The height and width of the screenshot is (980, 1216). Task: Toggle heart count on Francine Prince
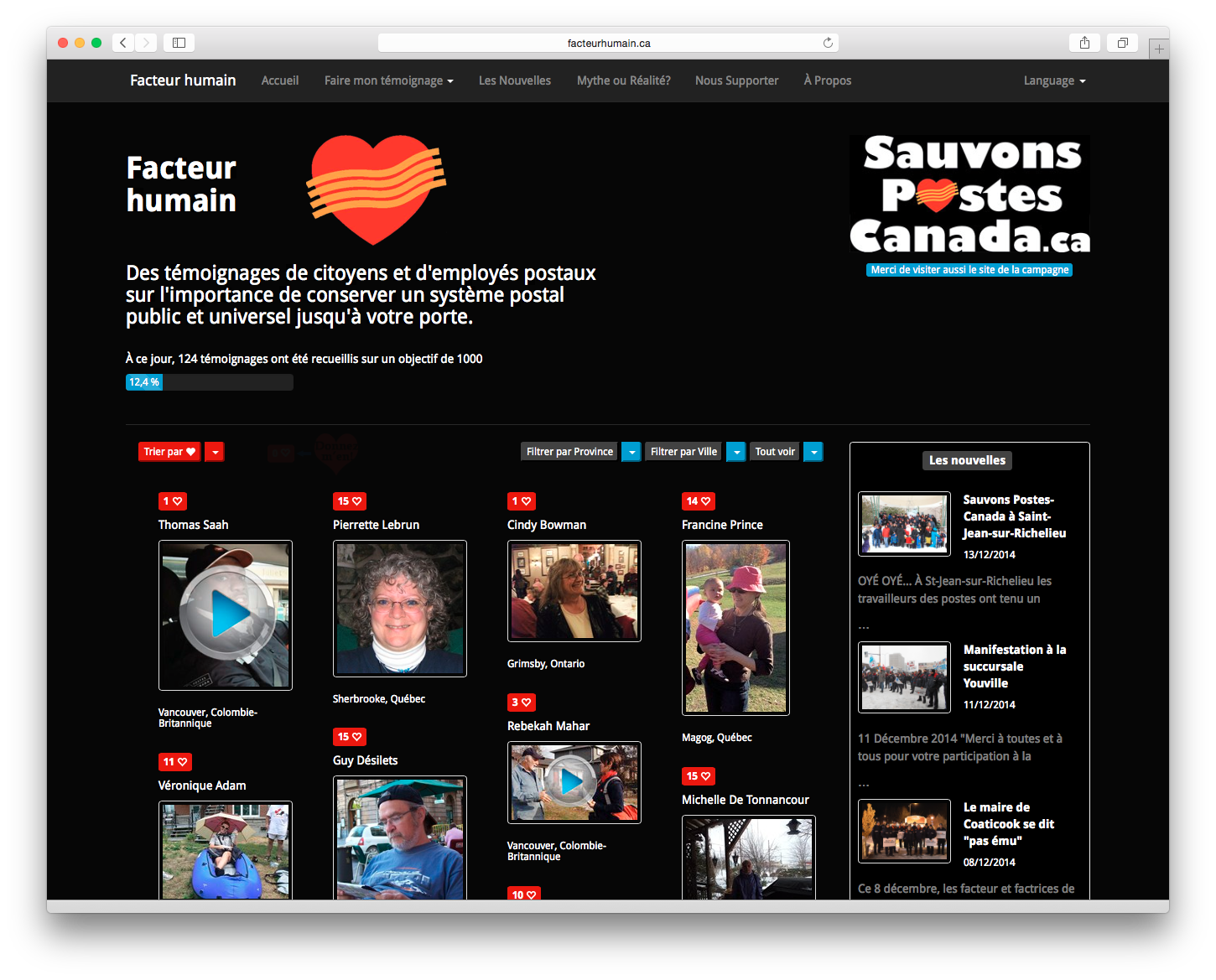click(x=699, y=501)
